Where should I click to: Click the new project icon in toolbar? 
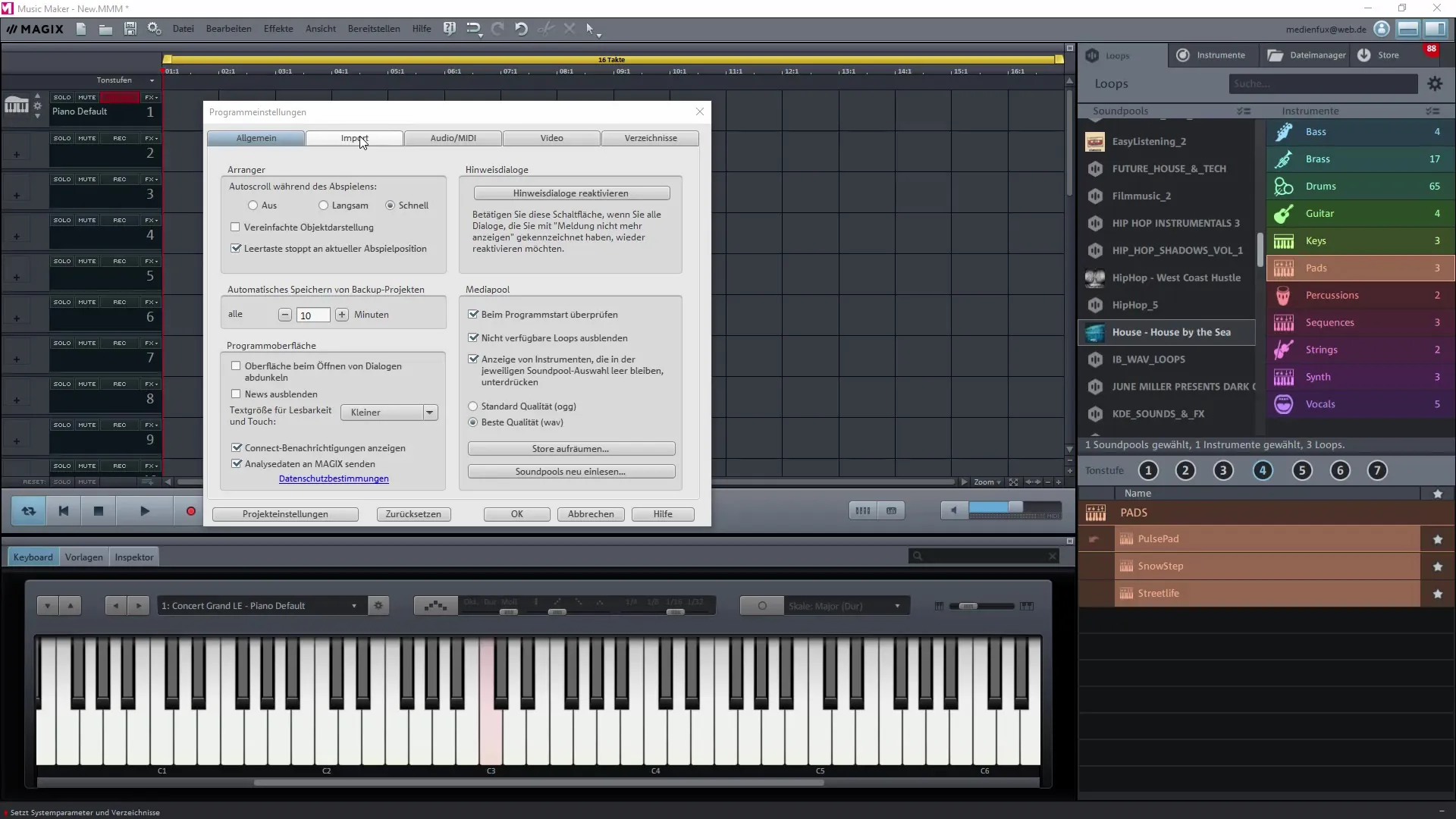(81, 29)
